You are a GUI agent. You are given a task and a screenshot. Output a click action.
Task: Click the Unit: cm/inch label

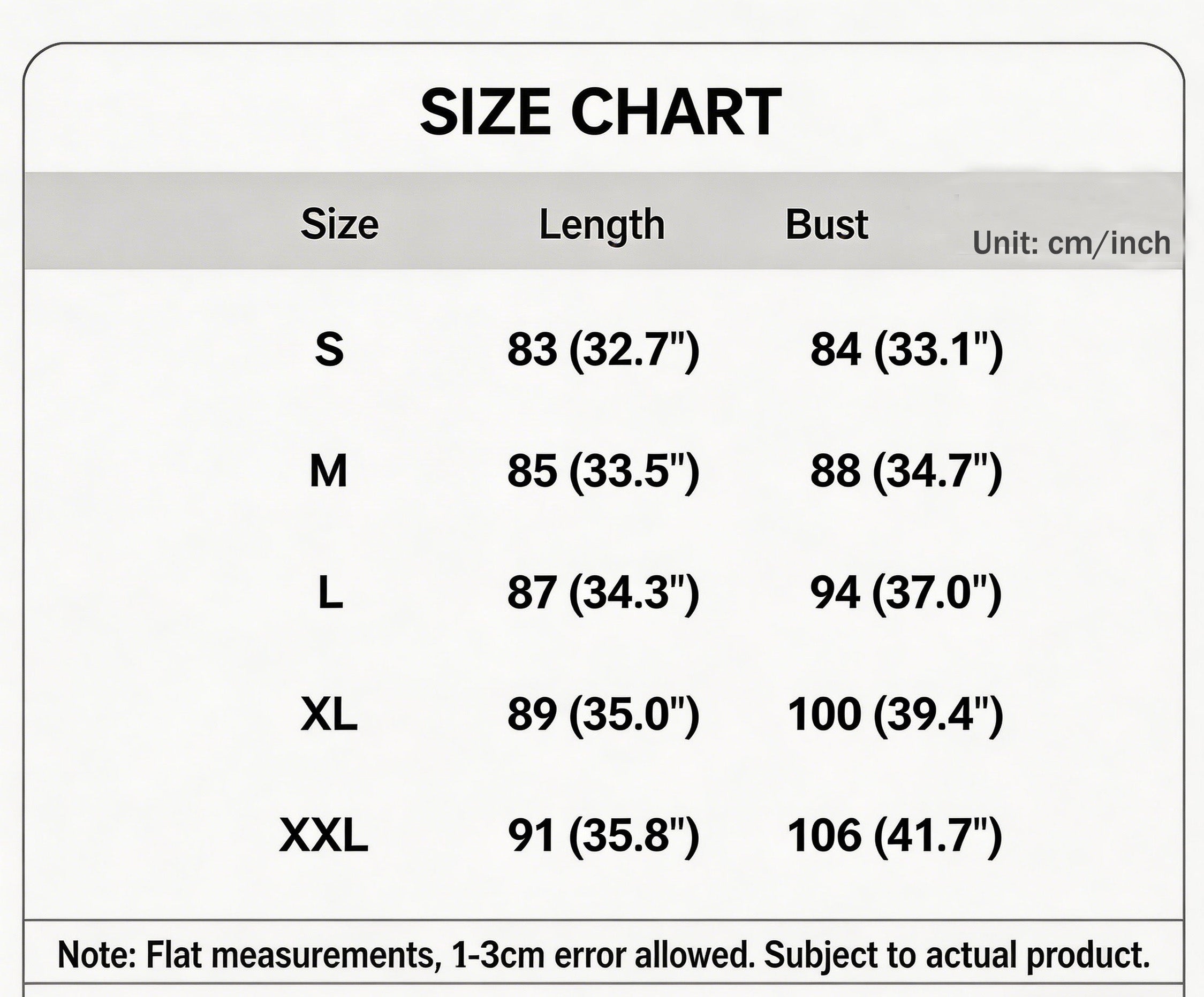tap(1071, 243)
